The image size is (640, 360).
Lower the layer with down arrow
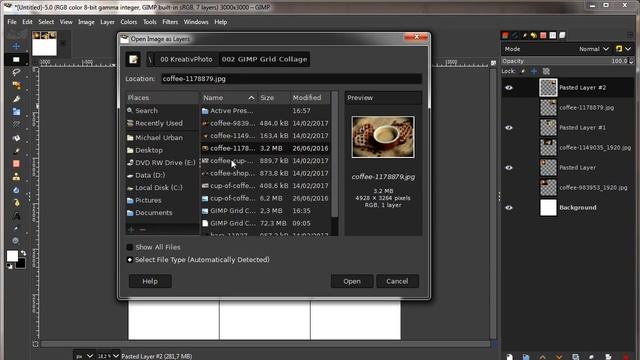coord(559,357)
